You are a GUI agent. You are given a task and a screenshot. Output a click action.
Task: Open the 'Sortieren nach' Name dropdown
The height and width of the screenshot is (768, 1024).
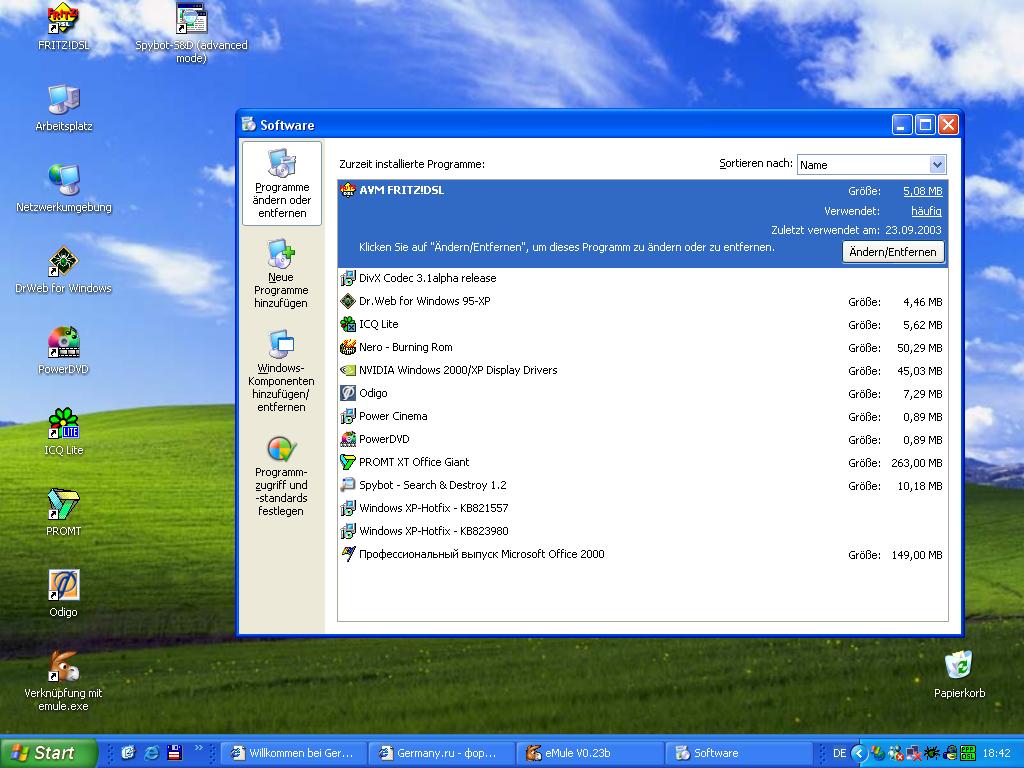(x=871, y=165)
